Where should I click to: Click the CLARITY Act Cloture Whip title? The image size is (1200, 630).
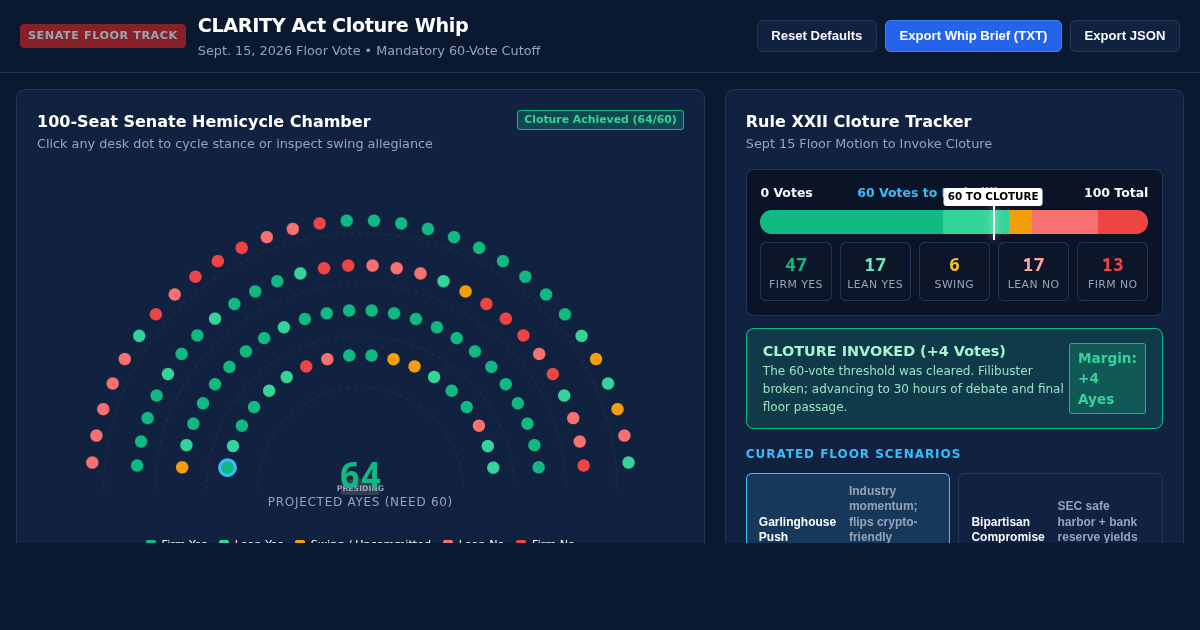click(333, 25)
